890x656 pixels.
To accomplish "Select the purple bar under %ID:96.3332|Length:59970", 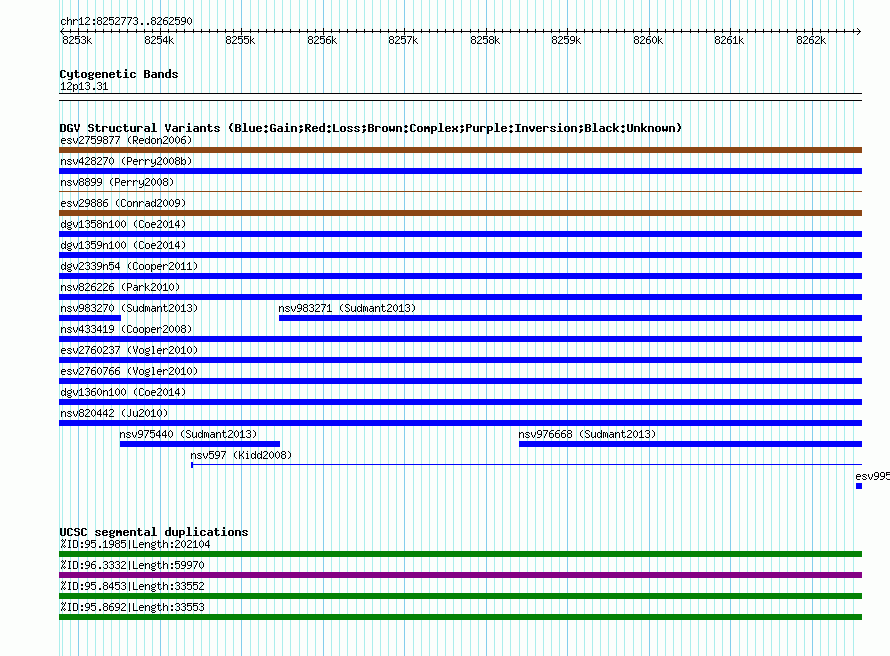I will [460, 575].
